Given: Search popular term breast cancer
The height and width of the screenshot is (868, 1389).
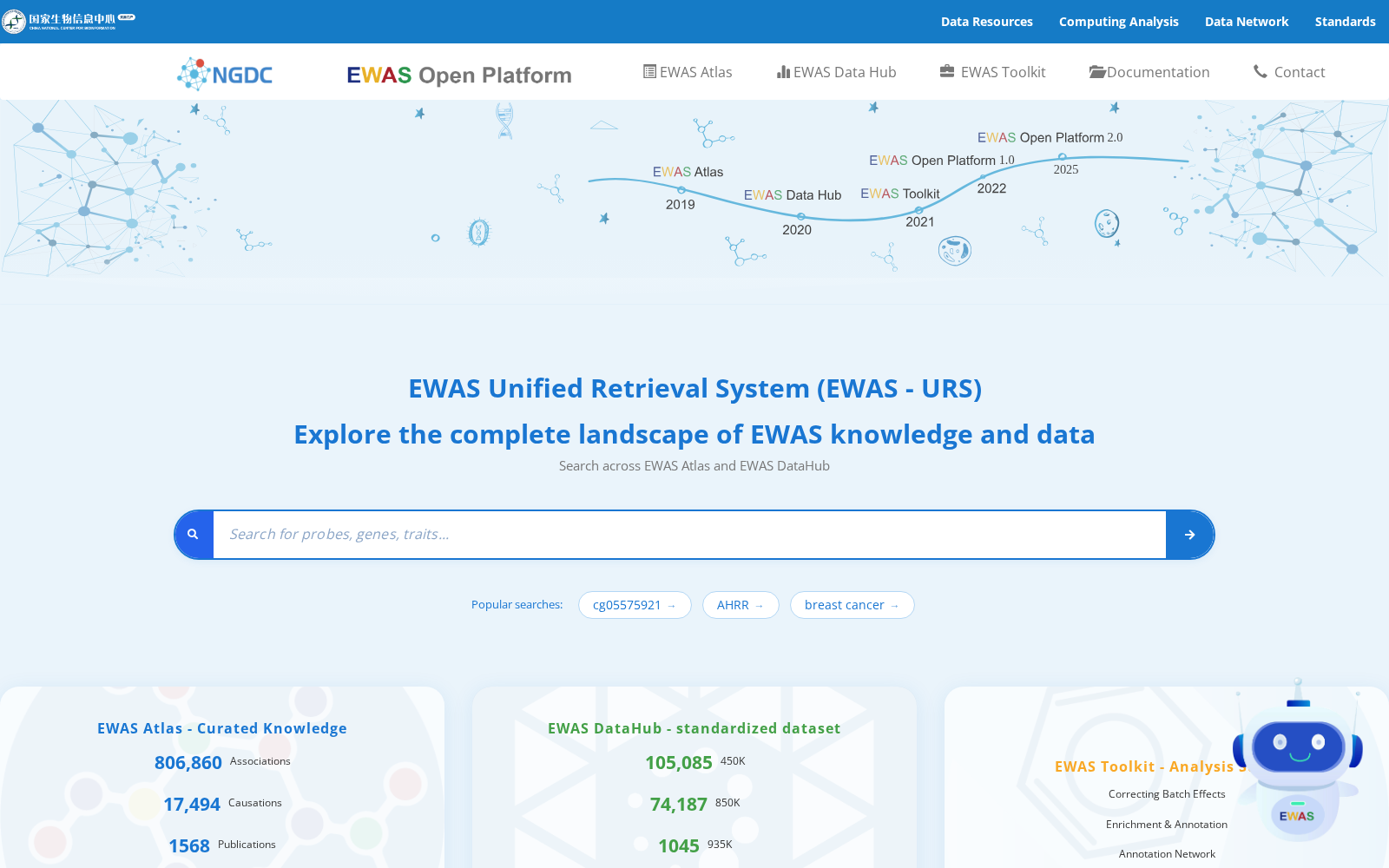Looking at the screenshot, I should (852, 605).
